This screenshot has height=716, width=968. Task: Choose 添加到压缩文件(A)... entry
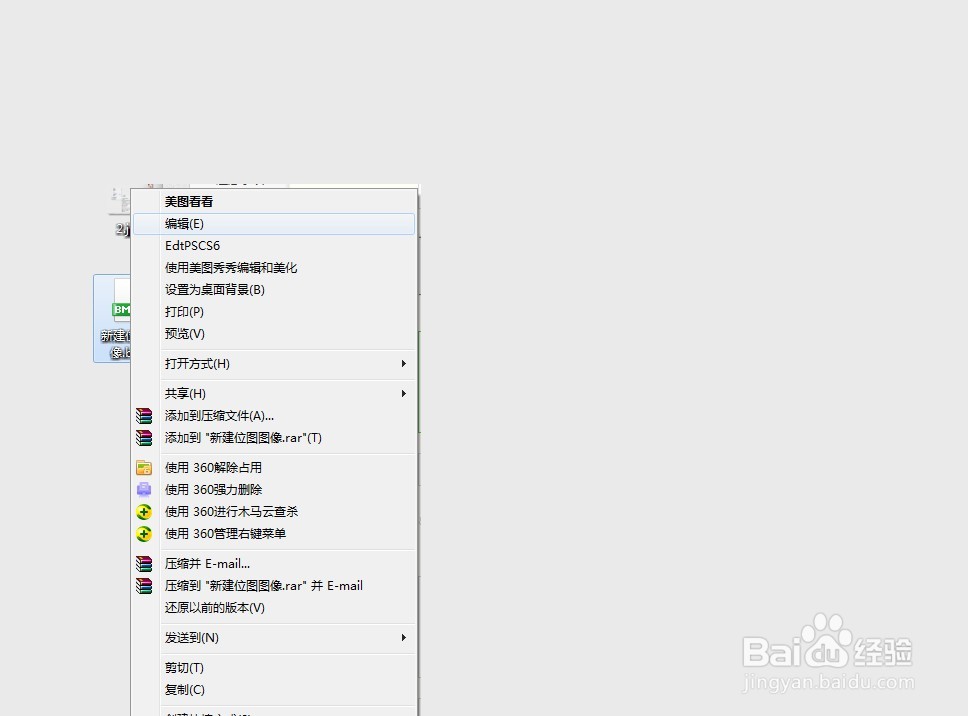pyautogui.click(x=274, y=415)
